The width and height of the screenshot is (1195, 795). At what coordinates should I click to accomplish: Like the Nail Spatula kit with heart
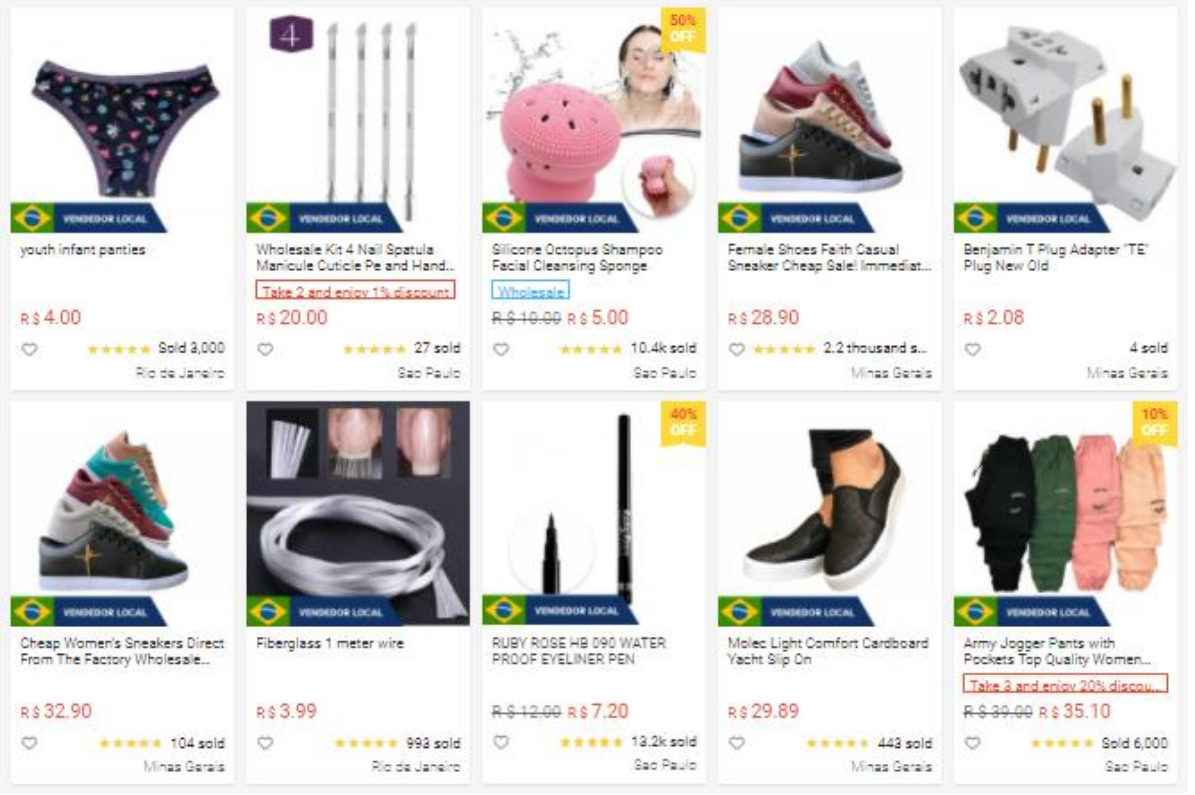point(265,350)
